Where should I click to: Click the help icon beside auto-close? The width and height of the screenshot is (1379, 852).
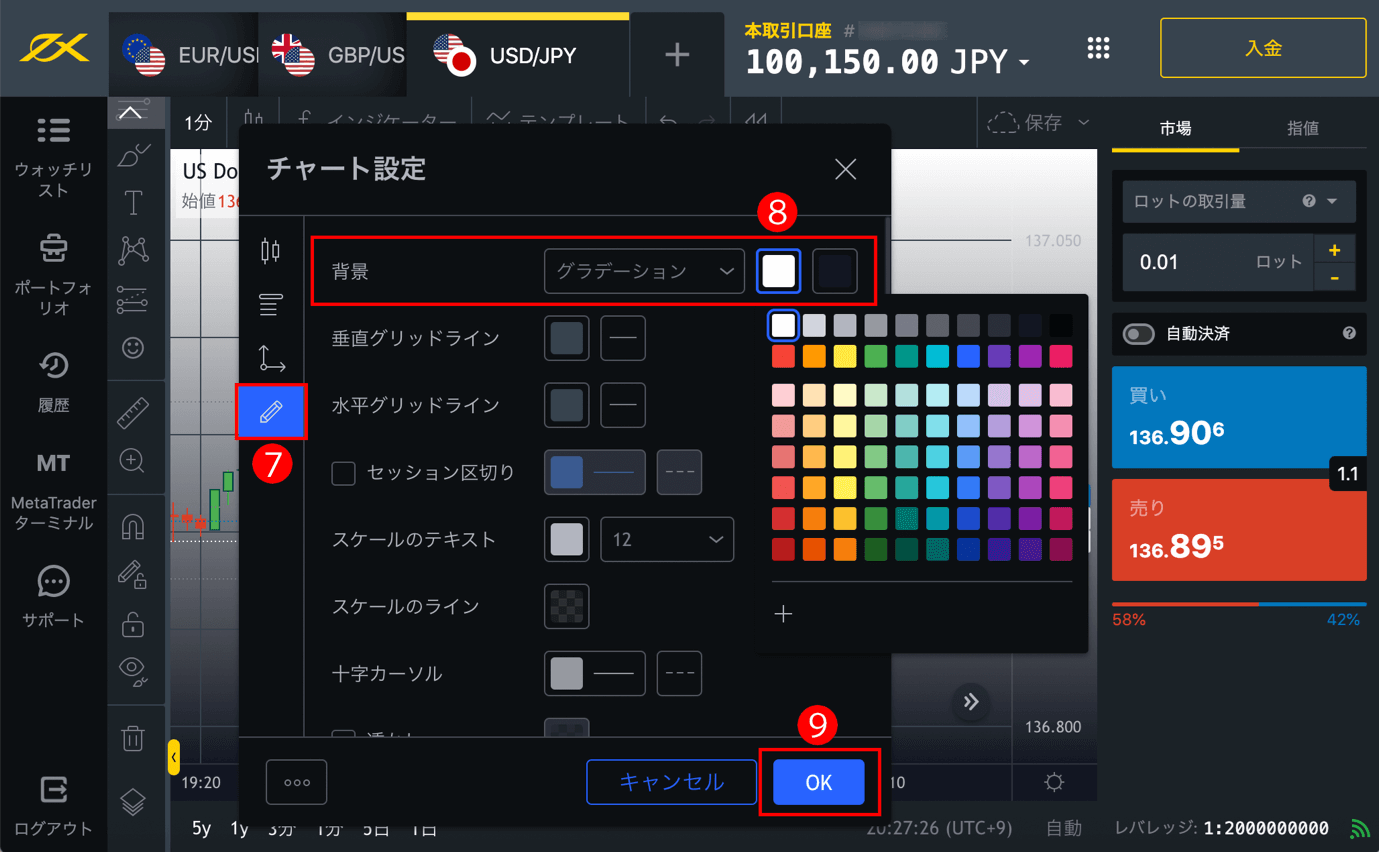pos(1349,333)
